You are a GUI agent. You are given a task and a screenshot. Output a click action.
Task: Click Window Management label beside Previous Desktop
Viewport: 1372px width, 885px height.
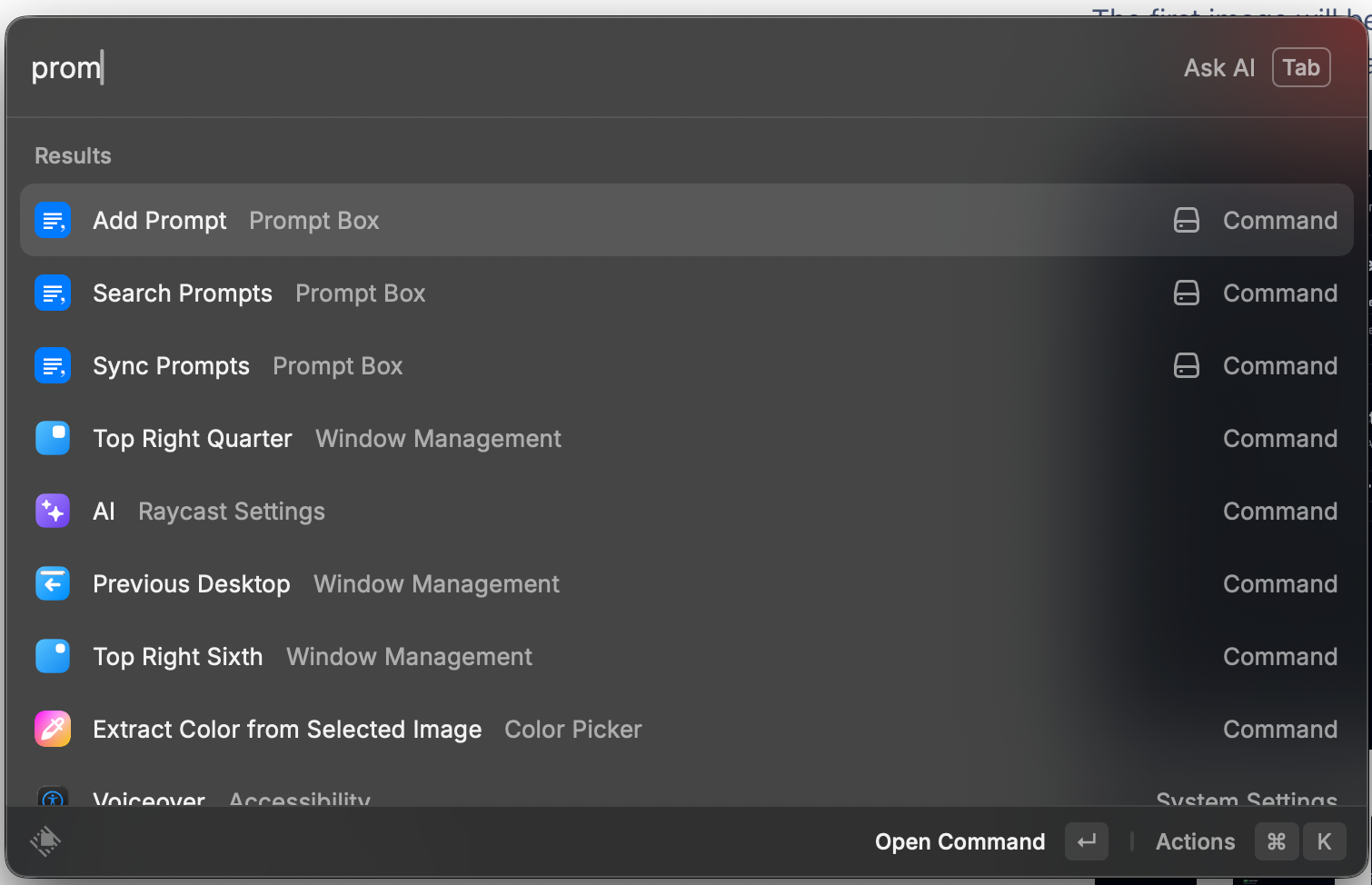[x=436, y=584]
